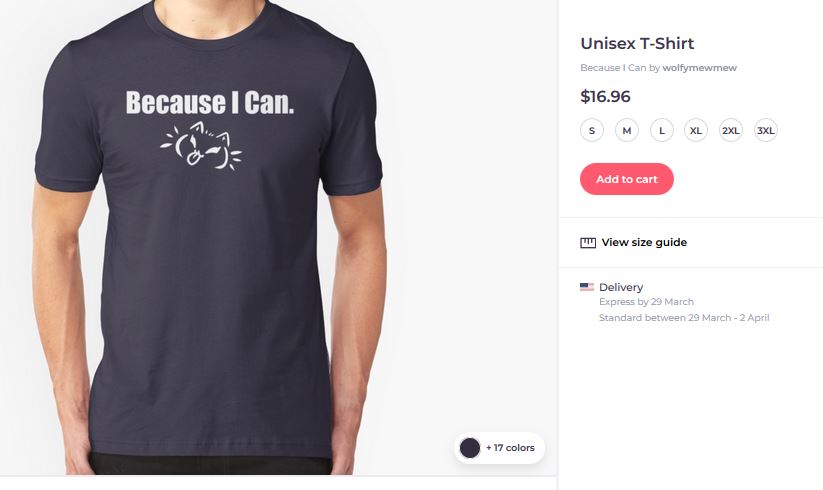Click the Express by 29 March text
823x490 pixels.
click(x=646, y=302)
